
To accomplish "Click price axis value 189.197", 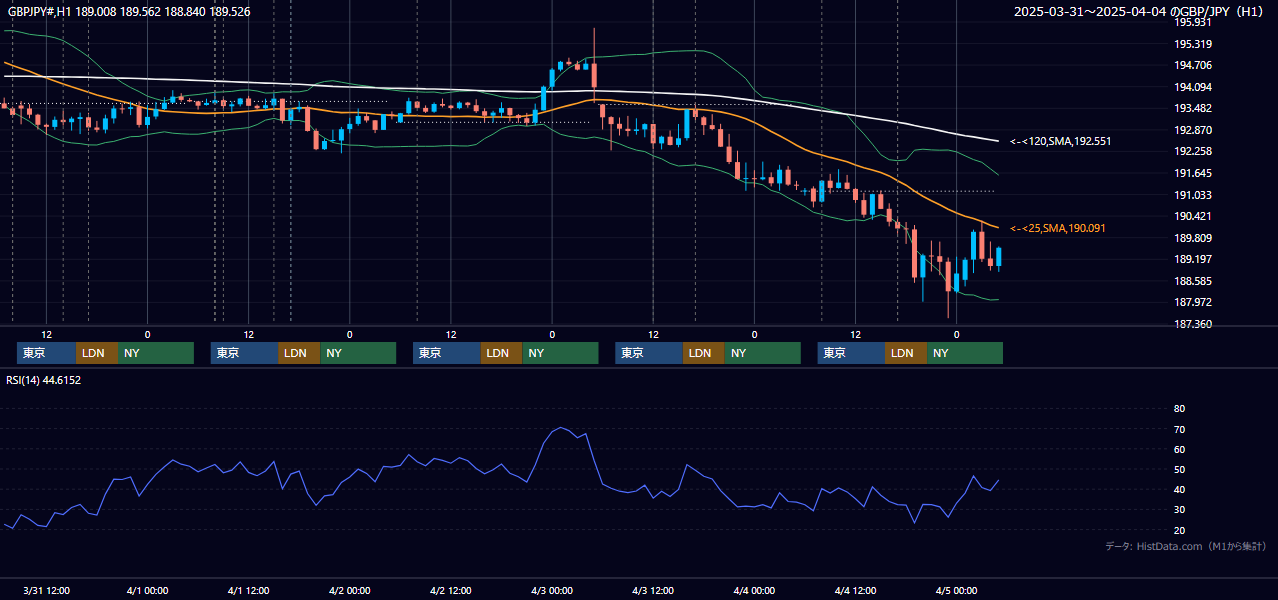I will coord(1193,260).
